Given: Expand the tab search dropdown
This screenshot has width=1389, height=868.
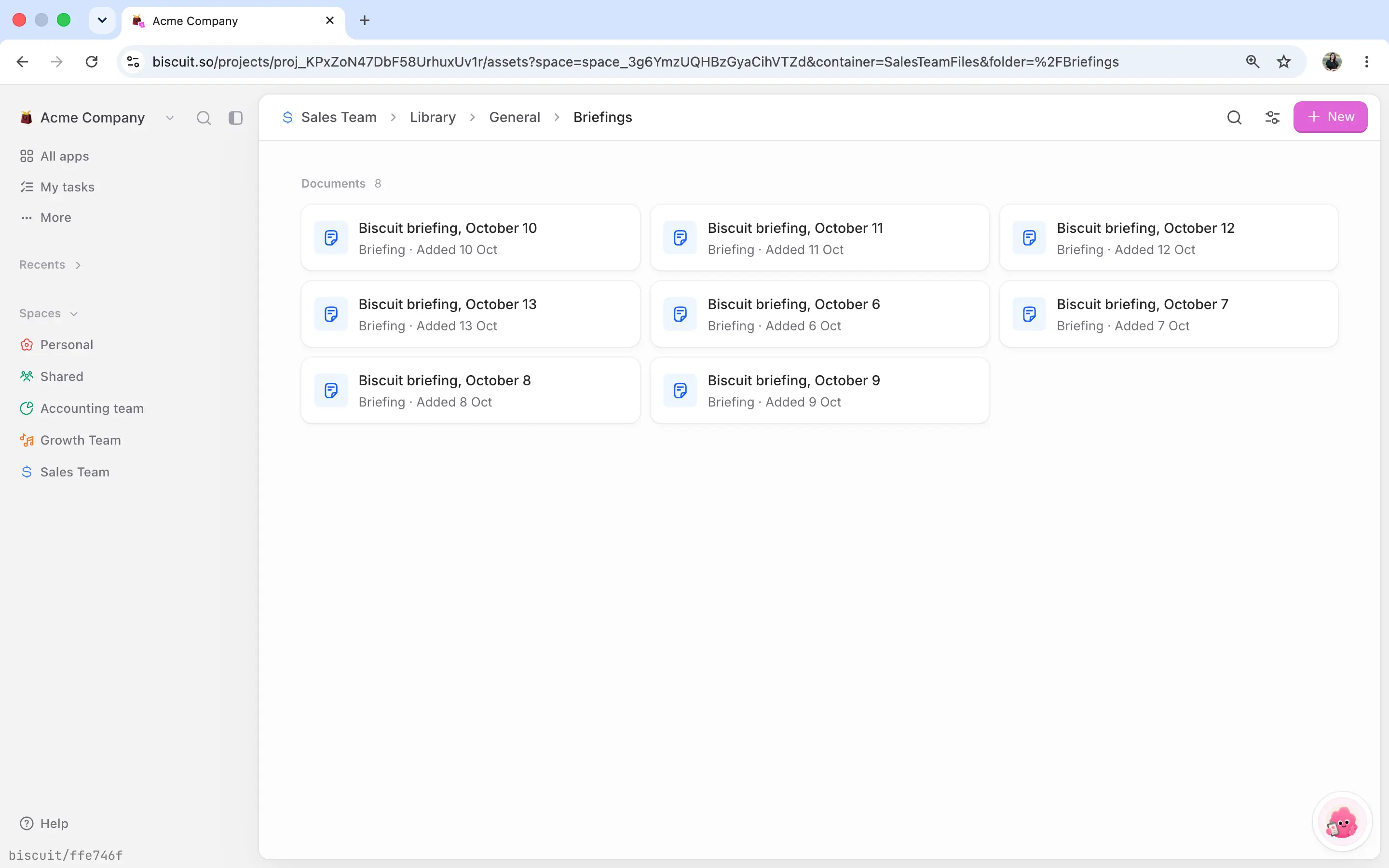Looking at the screenshot, I should [102, 21].
